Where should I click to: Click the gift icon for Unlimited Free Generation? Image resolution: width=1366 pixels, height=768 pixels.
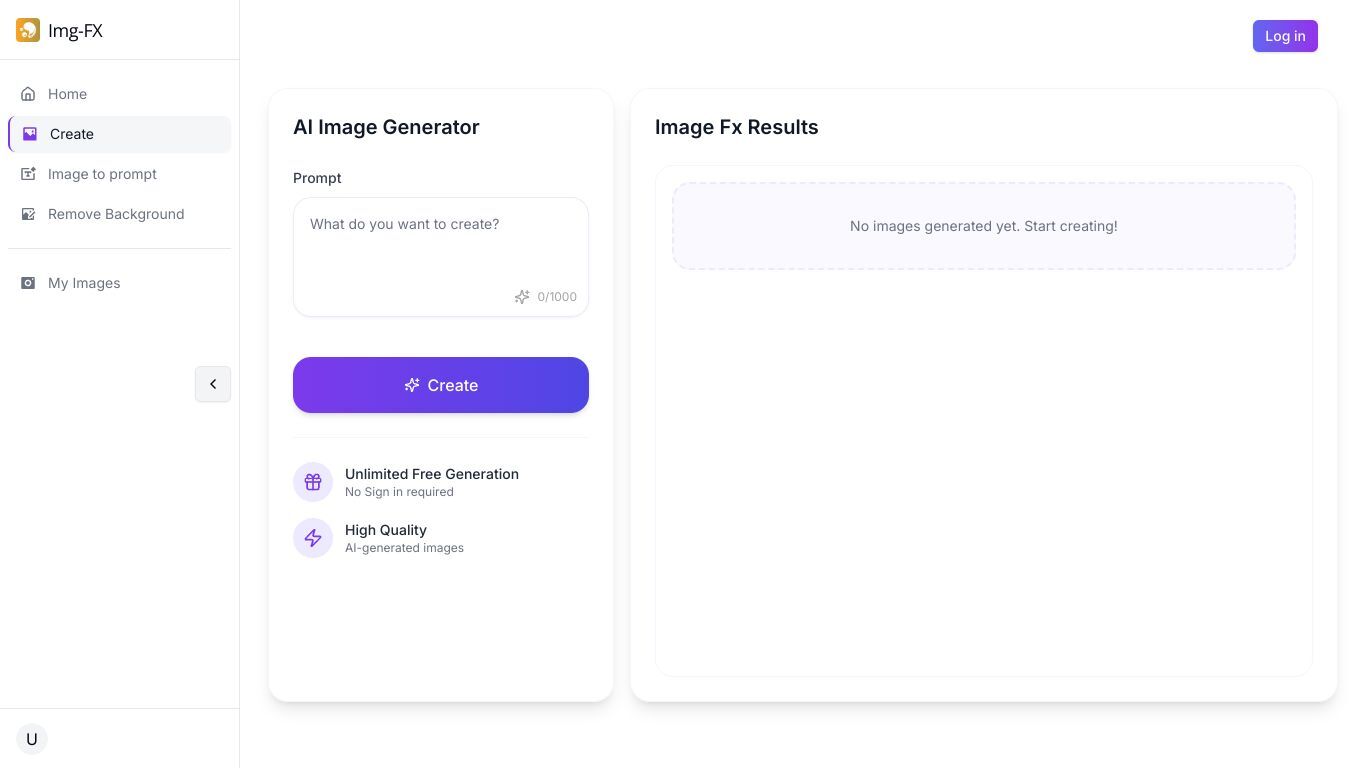[313, 482]
